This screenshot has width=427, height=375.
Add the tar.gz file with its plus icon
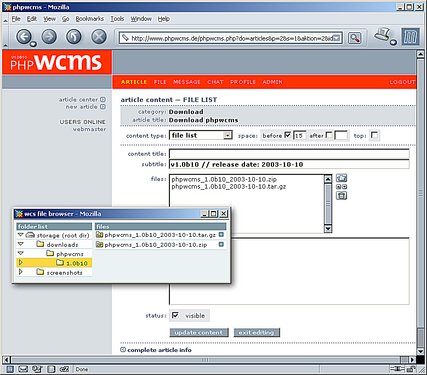pos(221,235)
